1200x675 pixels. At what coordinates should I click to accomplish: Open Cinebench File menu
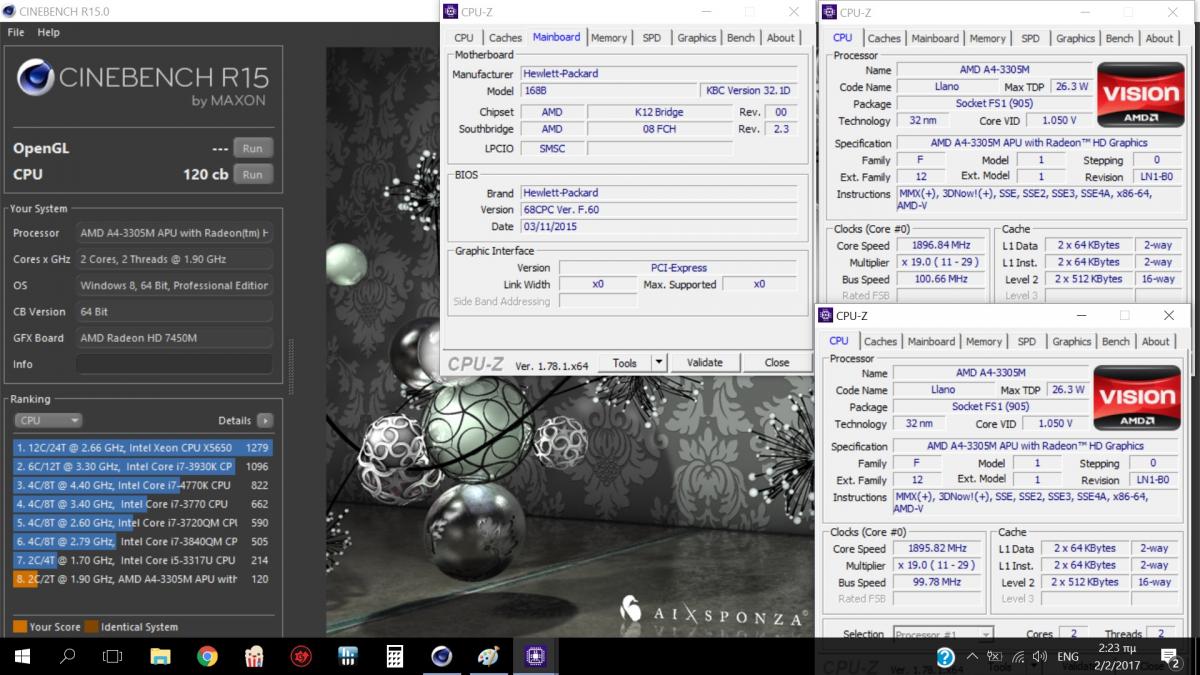tap(16, 32)
